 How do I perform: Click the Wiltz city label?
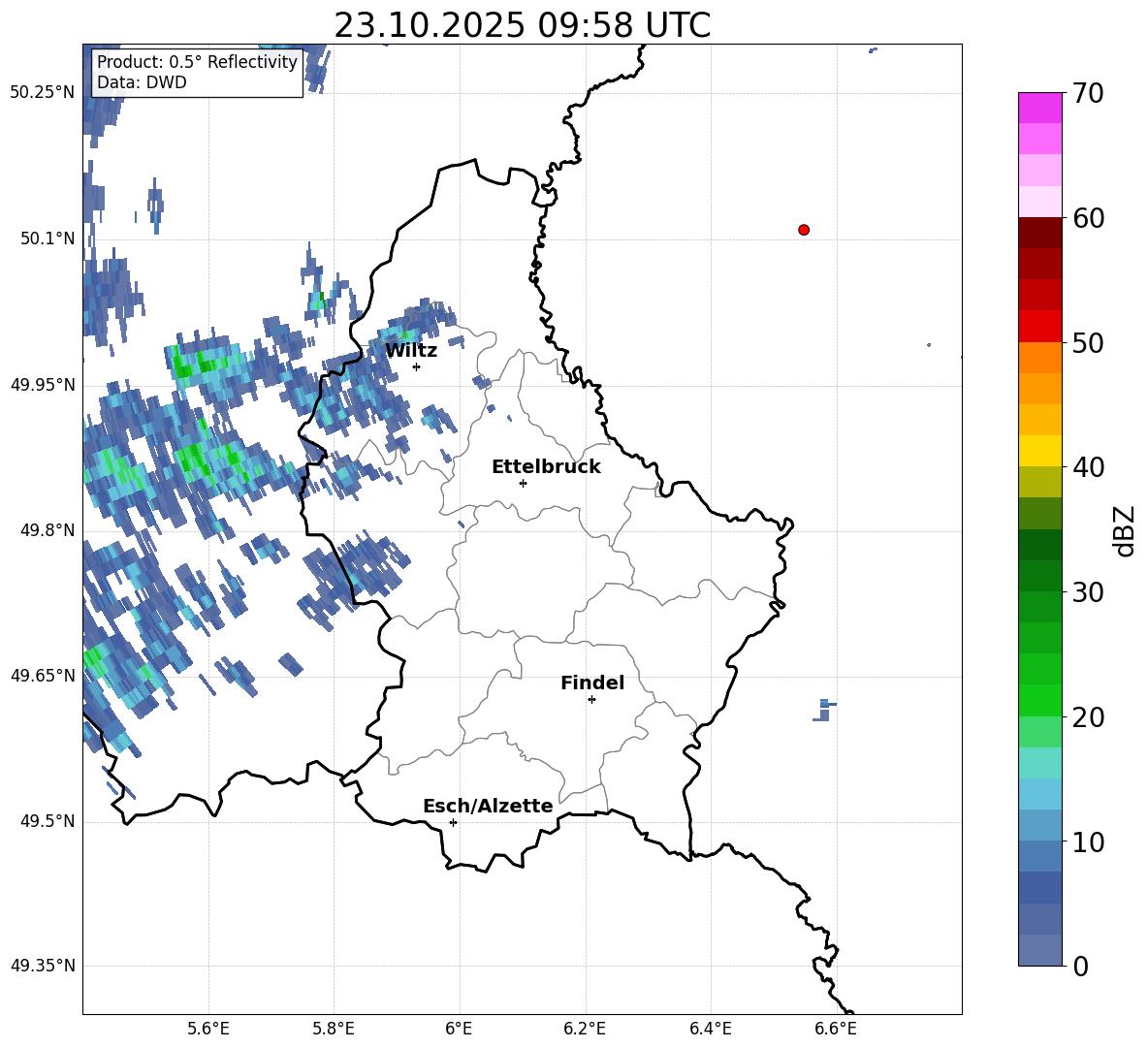411,351
